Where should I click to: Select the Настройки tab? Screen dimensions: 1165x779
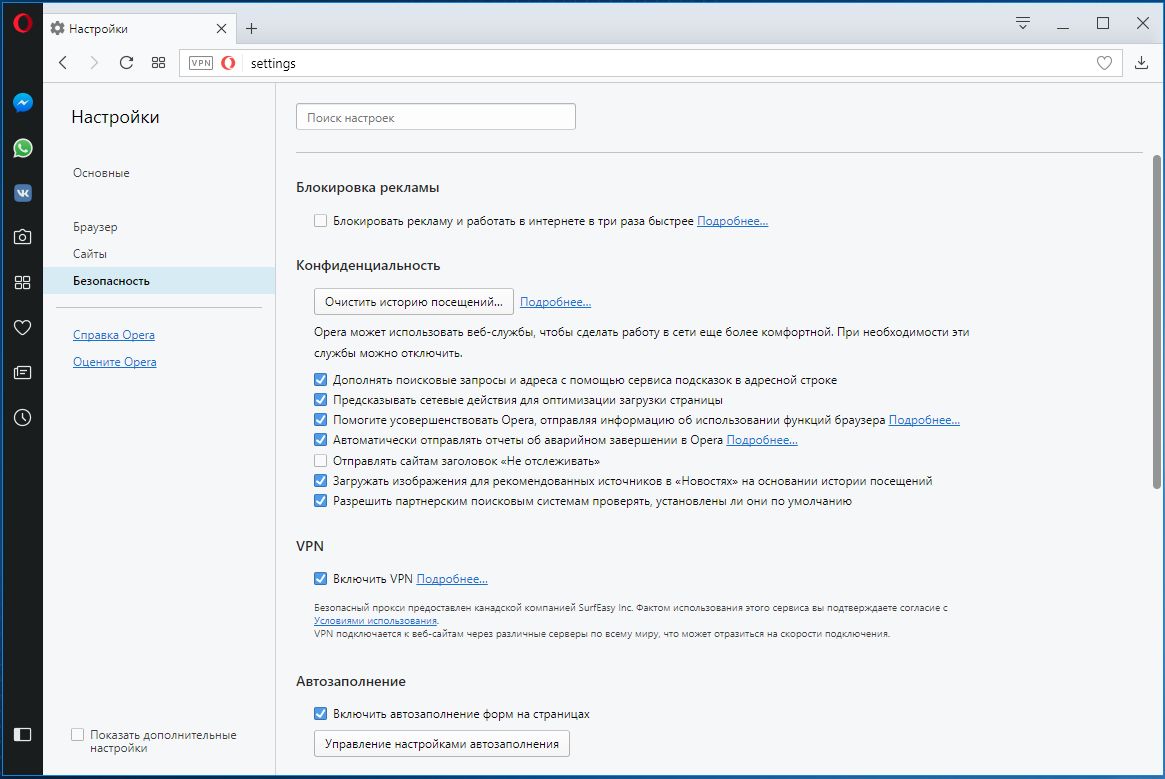pyautogui.click(x=139, y=28)
